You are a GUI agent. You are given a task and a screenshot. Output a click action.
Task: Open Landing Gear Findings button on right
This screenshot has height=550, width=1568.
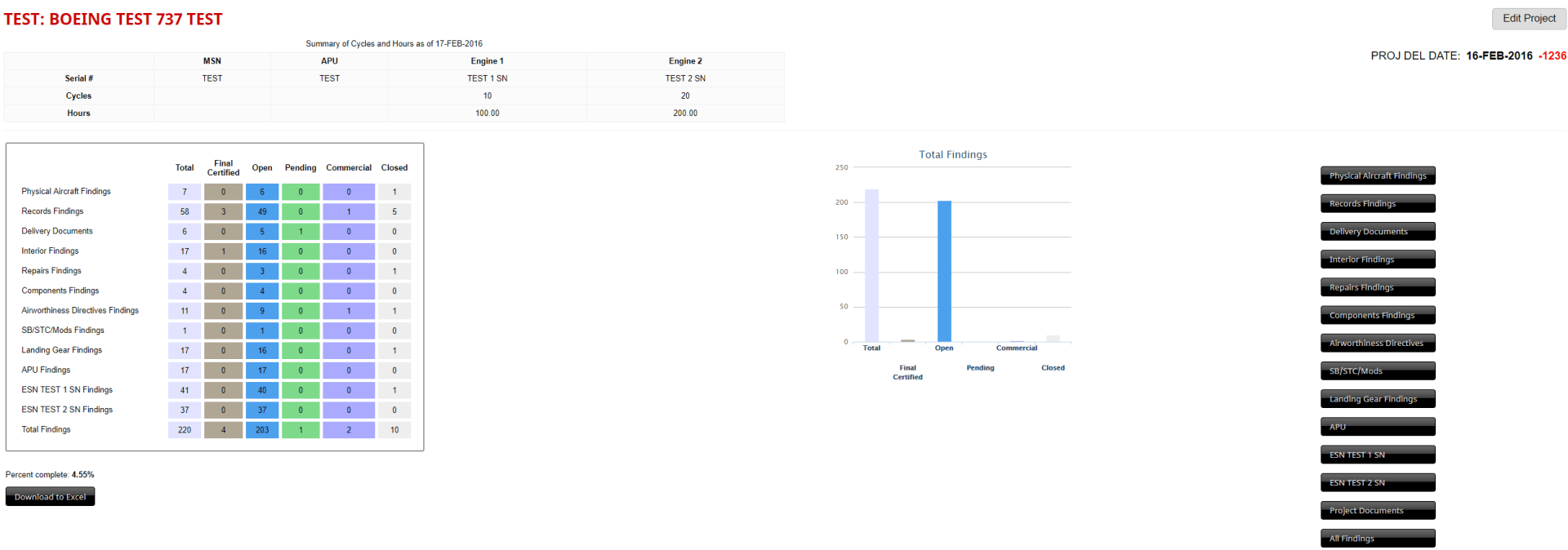point(1378,399)
